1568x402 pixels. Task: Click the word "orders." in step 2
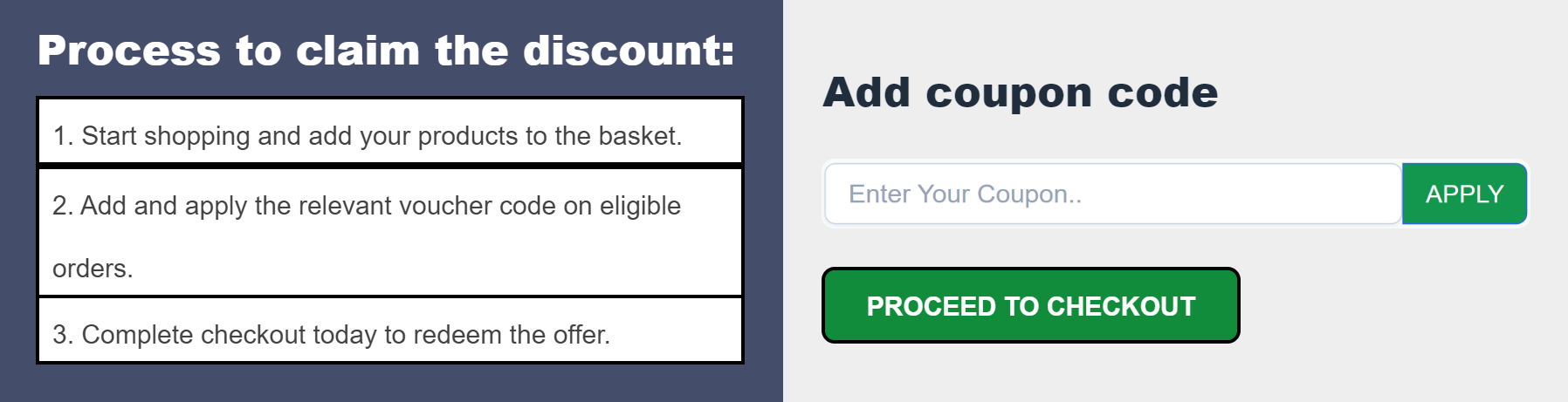pos(93,269)
